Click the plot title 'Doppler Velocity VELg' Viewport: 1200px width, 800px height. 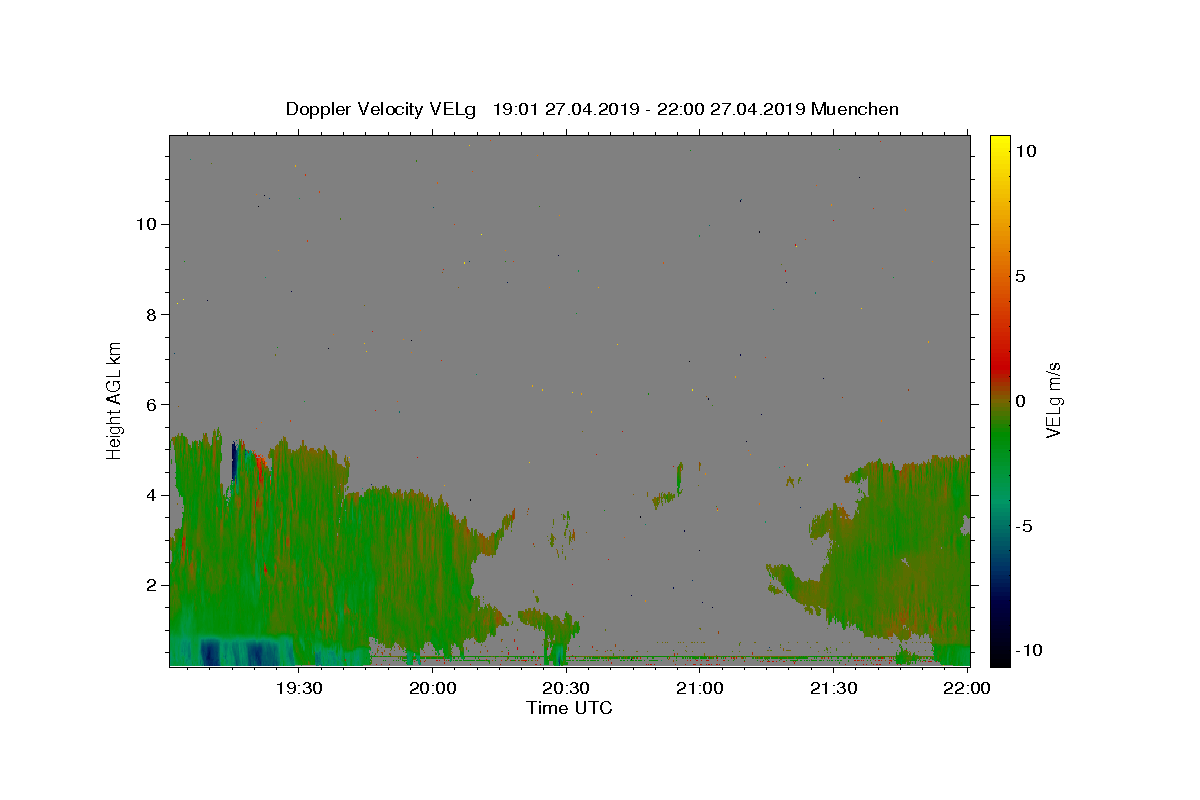381,109
